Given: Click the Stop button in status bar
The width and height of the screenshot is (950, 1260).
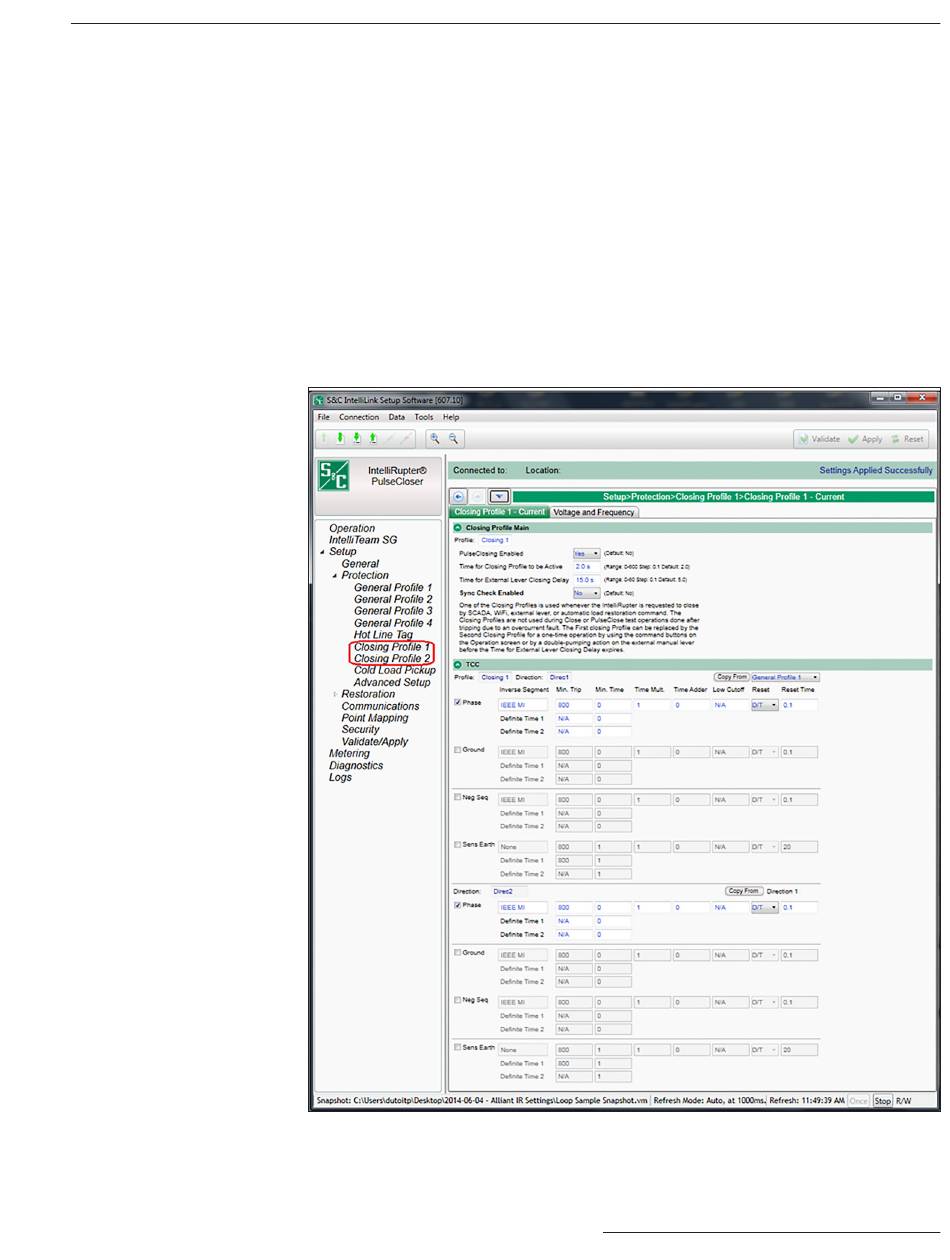Looking at the screenshot, I should 882,1101.
